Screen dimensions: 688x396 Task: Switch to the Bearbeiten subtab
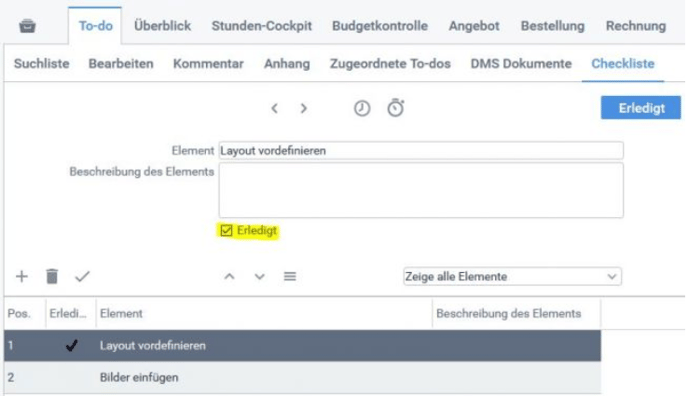(x=121, y=64)
